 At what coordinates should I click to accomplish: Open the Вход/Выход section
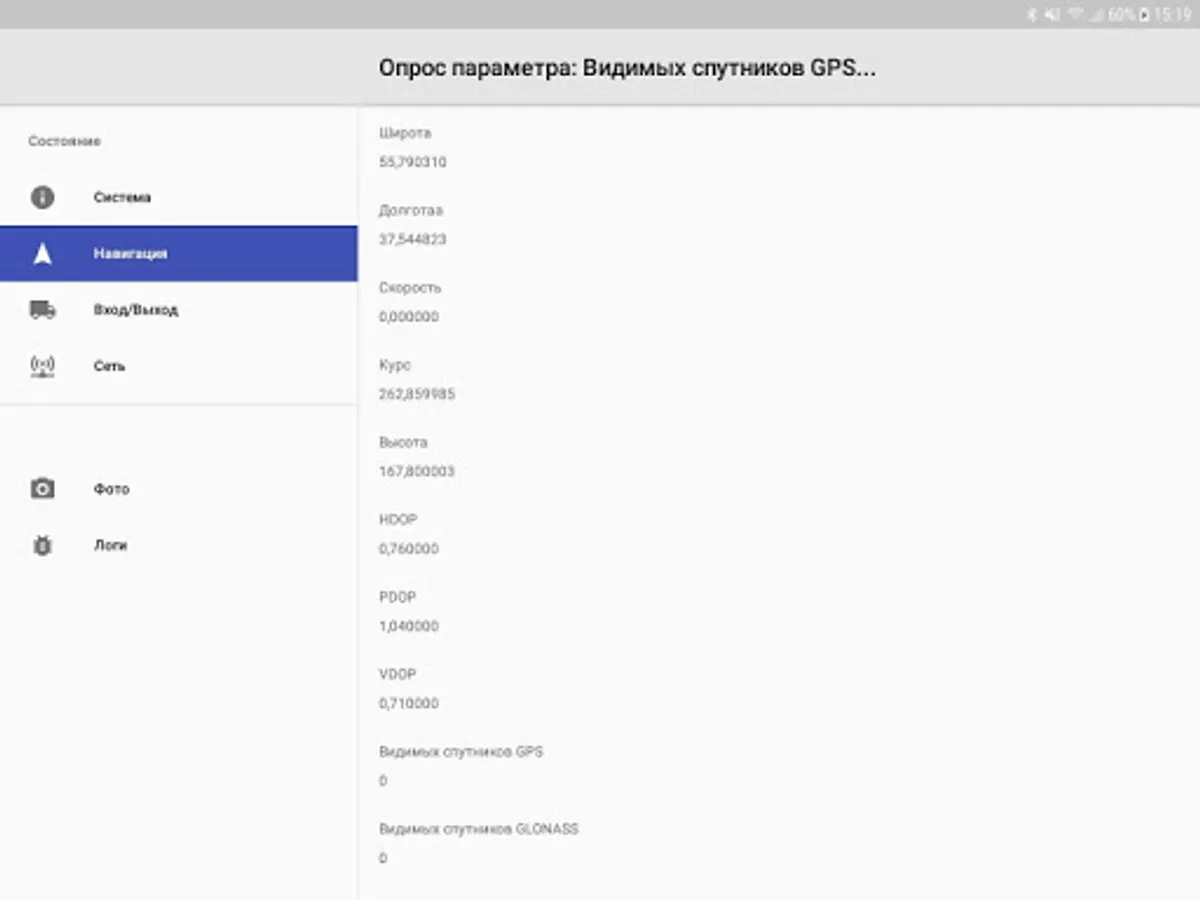point(178,310)
